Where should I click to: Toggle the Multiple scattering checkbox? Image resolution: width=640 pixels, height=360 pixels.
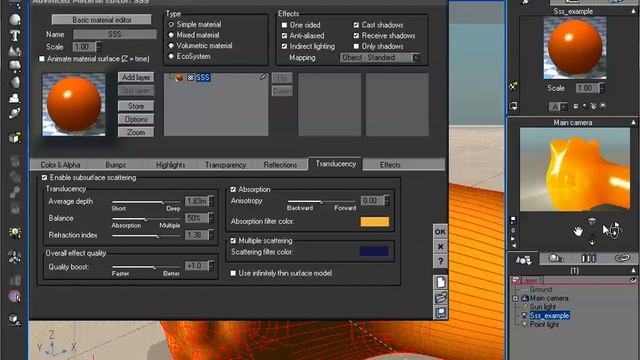tap(233, 240)
